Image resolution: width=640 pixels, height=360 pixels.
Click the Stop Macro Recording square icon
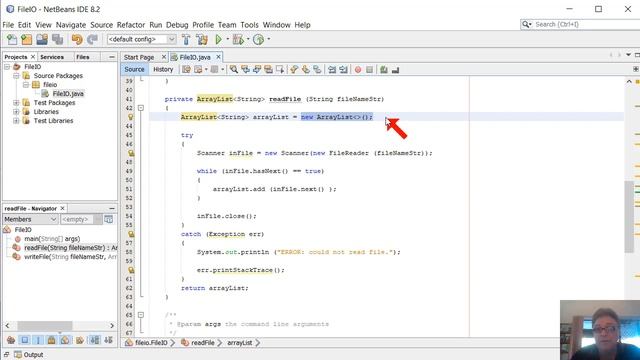369,70
